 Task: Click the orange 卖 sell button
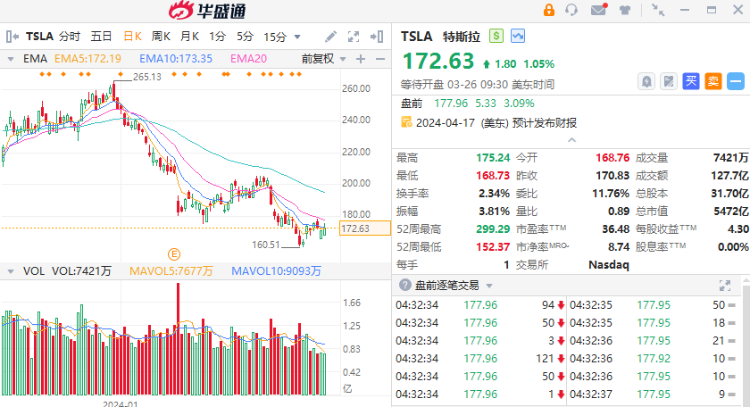(713, 81)
